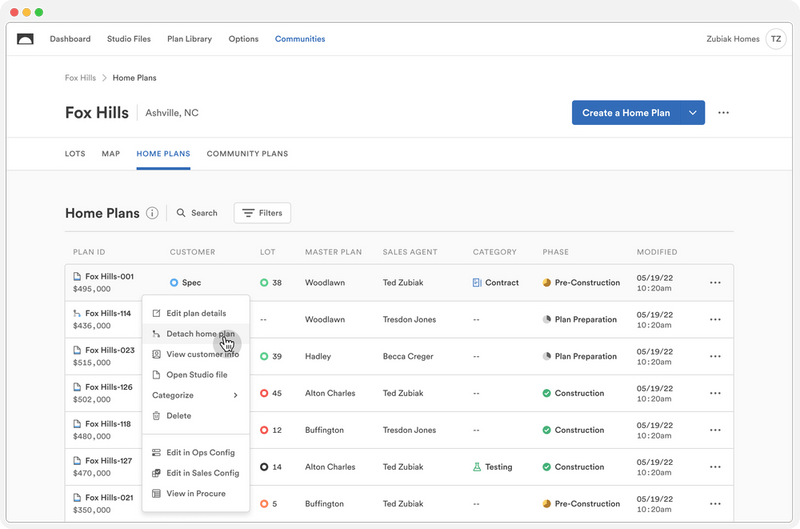The height and width of the screenshot is (529, 800).
Task: Open the three-dot menu beside Create a Home Plan
Action: 723,113
